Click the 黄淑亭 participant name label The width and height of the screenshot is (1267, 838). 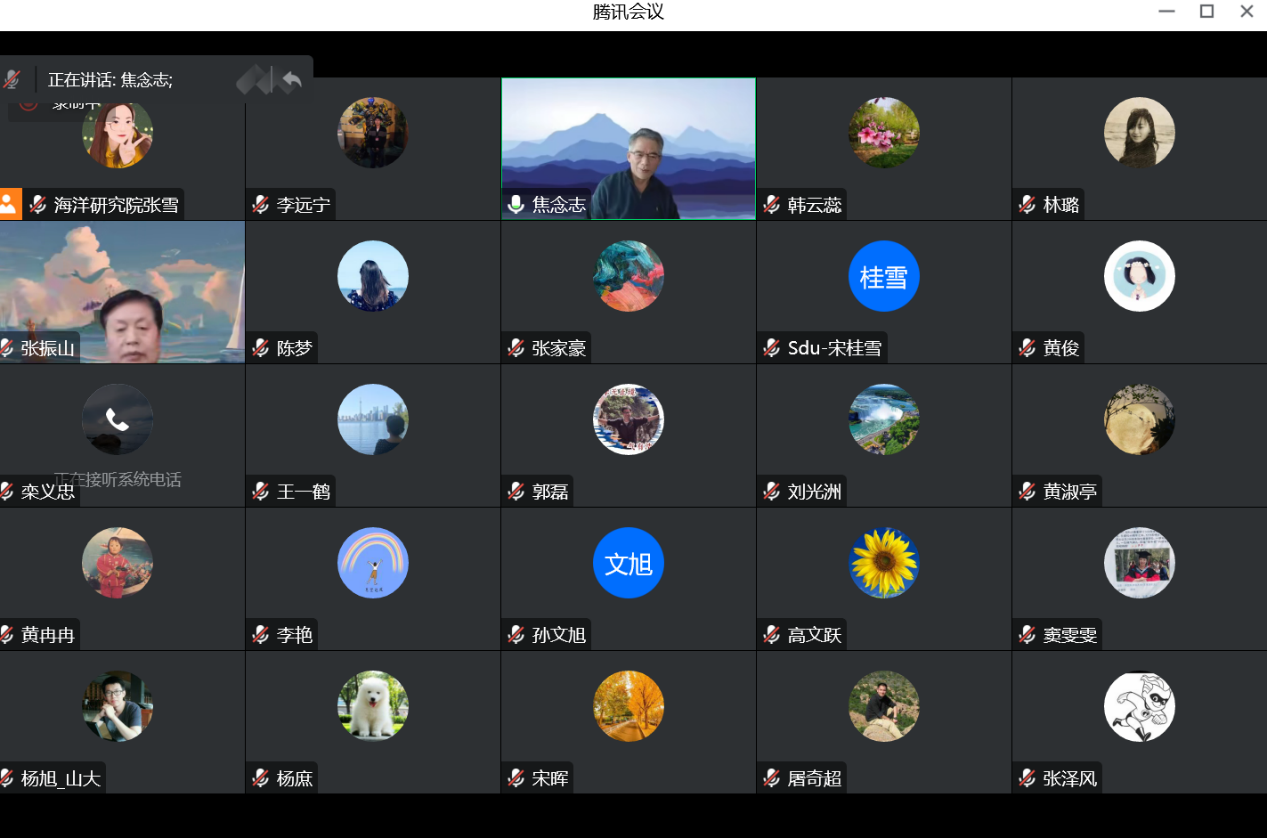[1069, 491]
